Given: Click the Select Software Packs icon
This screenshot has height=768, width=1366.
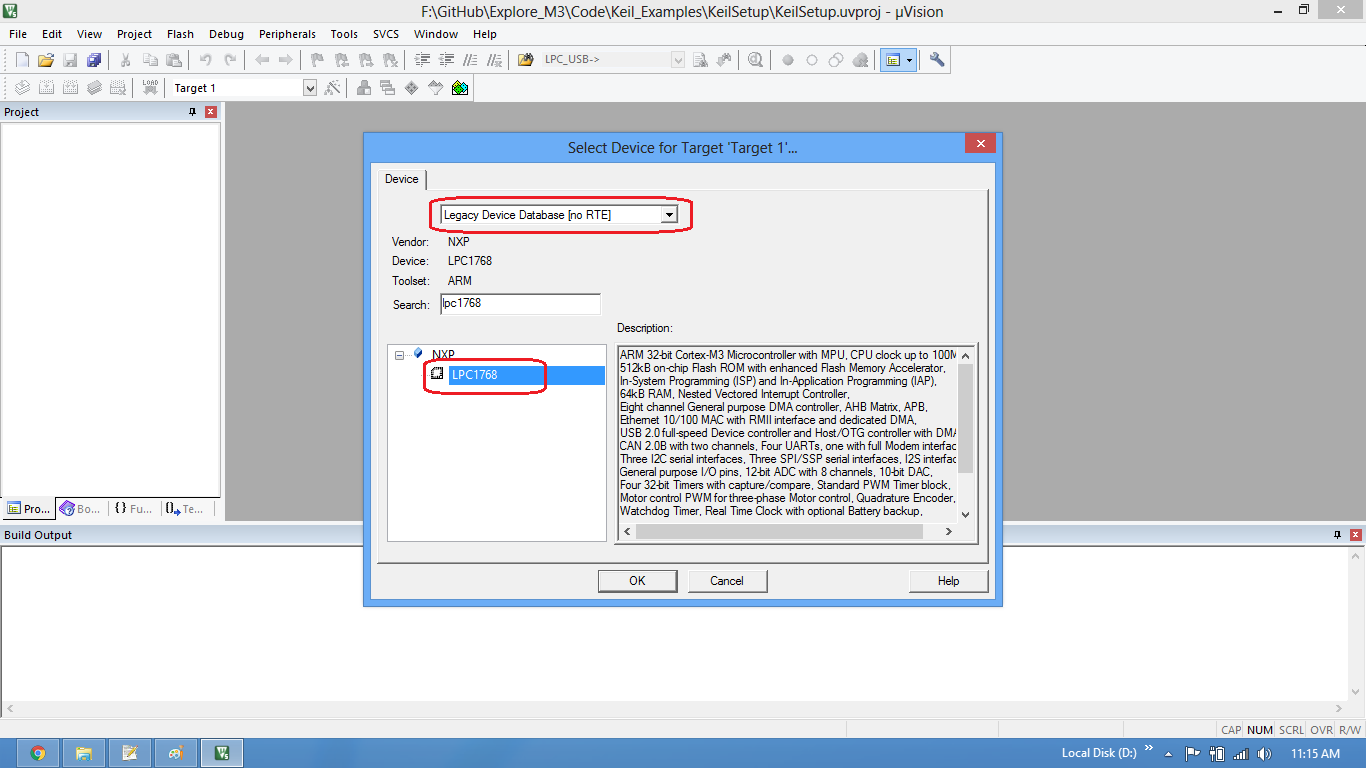Looking at the screenshot, I should click(x=436, y=88).
